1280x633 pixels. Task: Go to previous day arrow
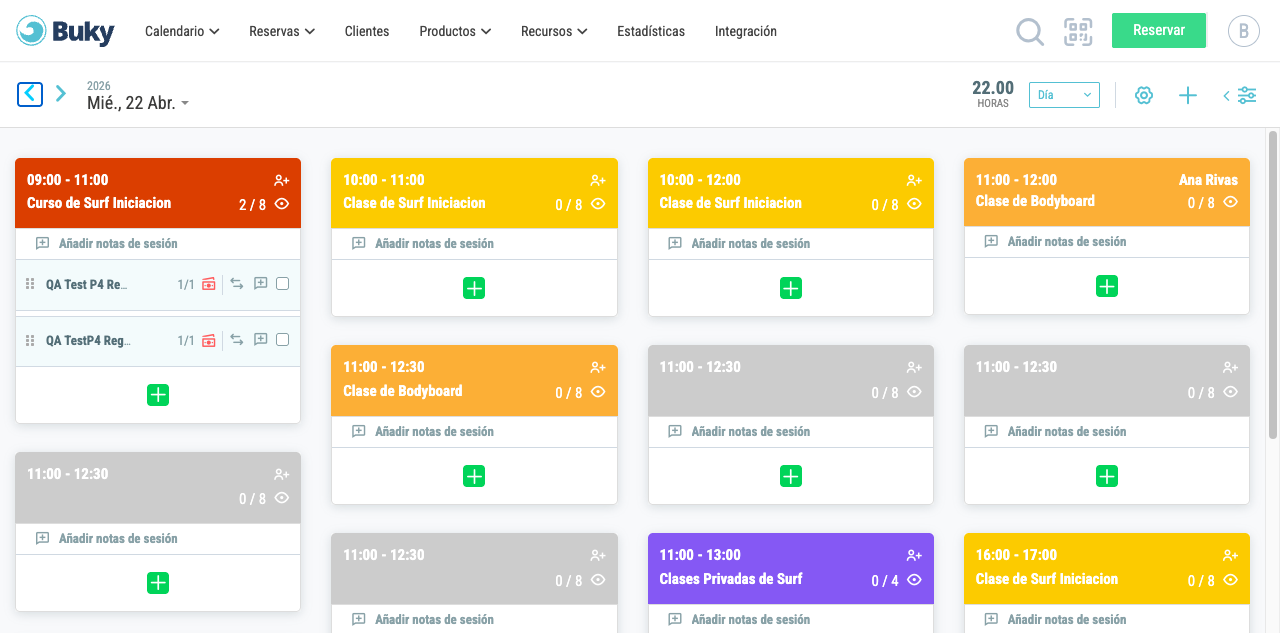30,94
